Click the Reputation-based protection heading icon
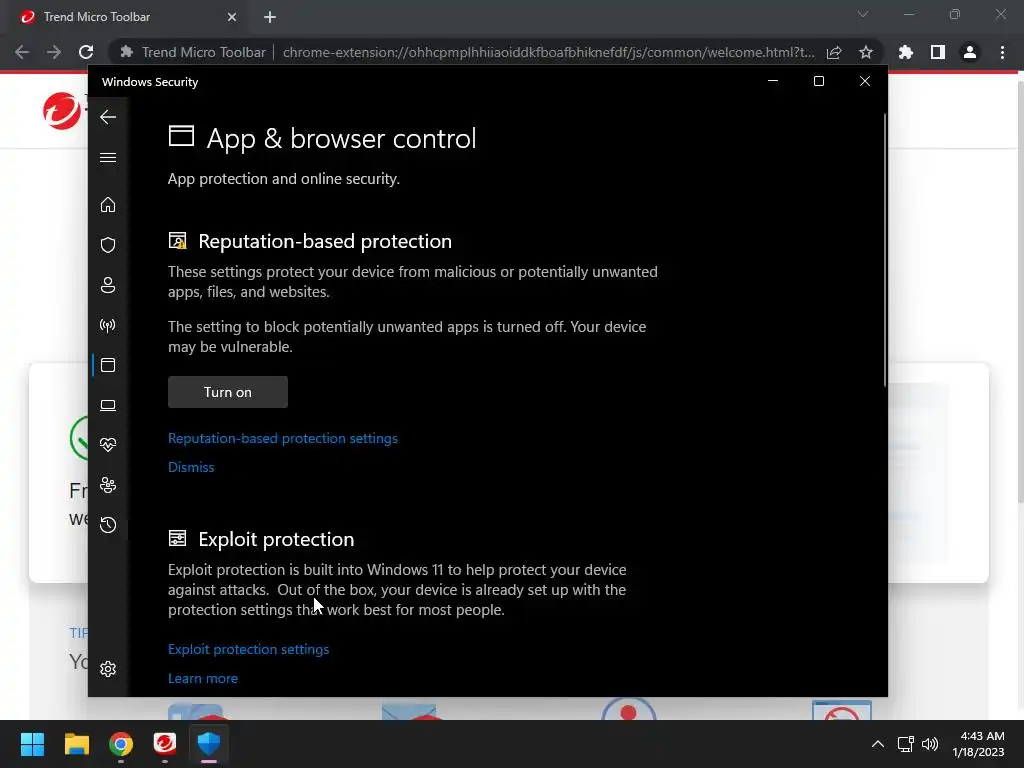The image size is (1024, 768). click(x=178, y=241)
